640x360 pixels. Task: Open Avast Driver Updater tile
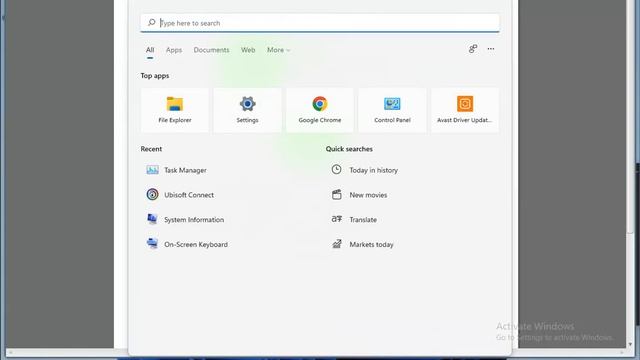pyautogui.click(x=465, y=110)
